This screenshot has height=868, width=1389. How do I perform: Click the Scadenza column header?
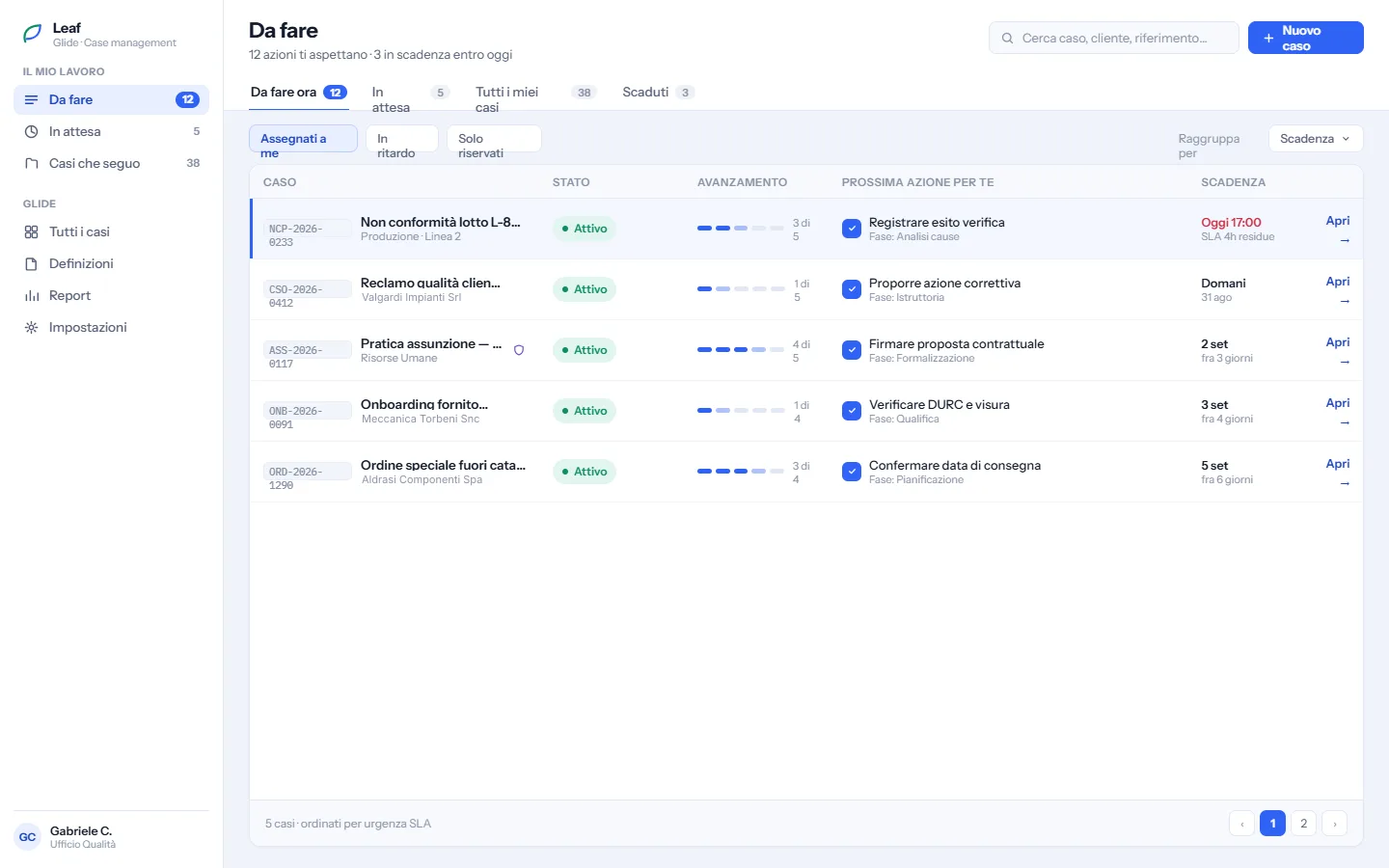tap(1233, 182)
